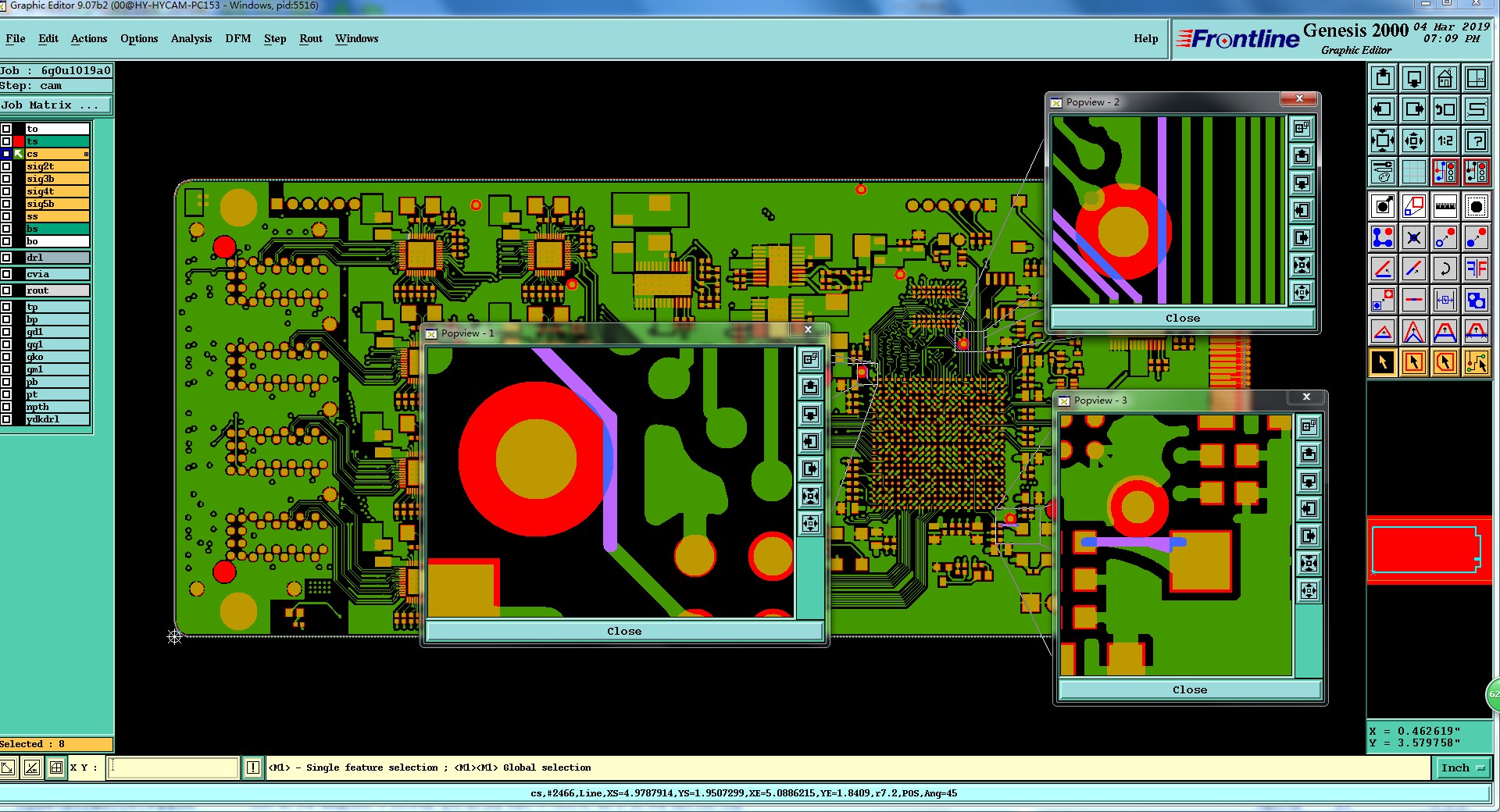This screenshot has height=812, width=1500.
Task: Click the 1:2 zoom ratio icon
Action: click(1445, 141)
